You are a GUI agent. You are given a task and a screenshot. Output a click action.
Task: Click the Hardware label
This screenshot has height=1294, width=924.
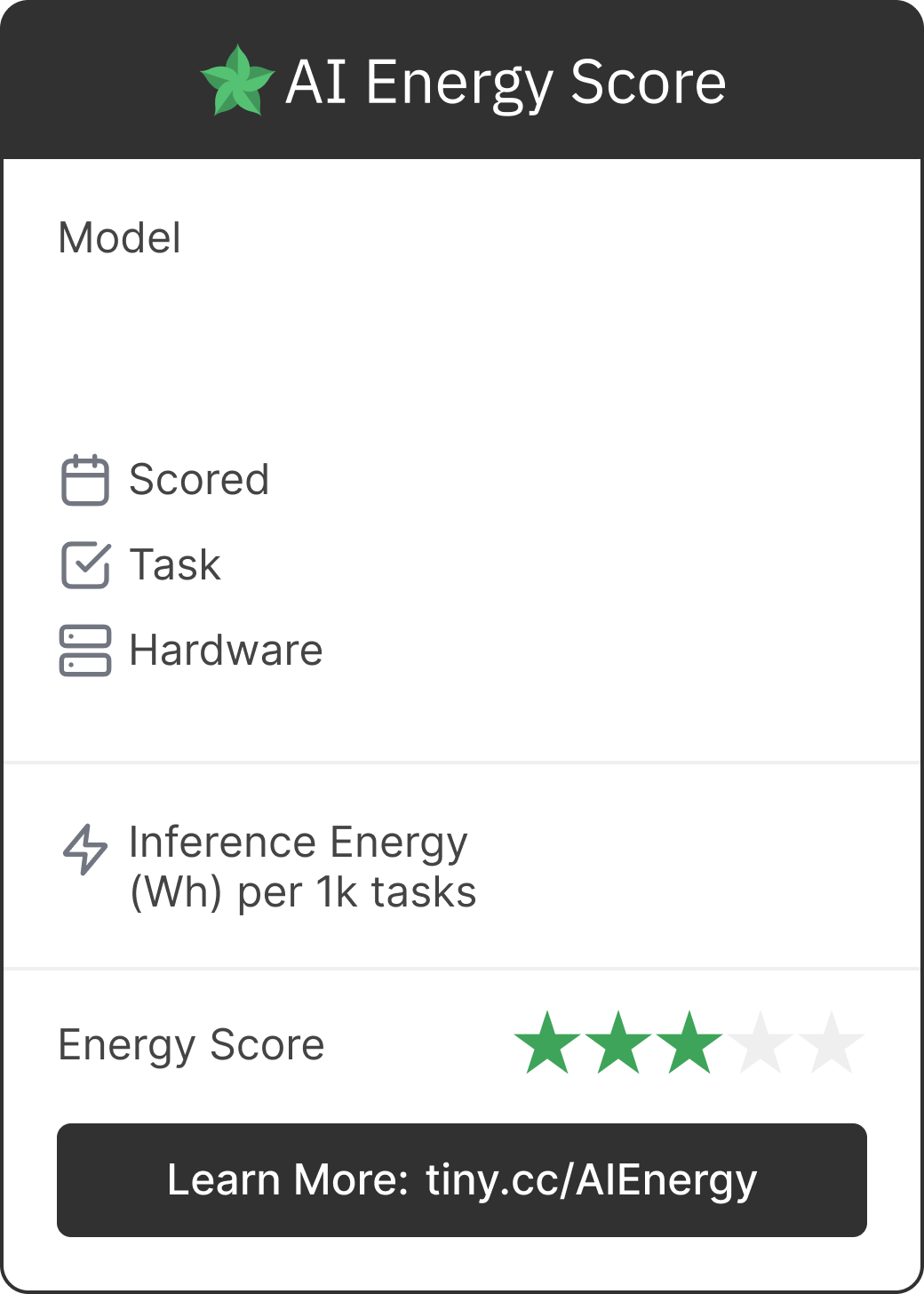[x=226, y=651]
